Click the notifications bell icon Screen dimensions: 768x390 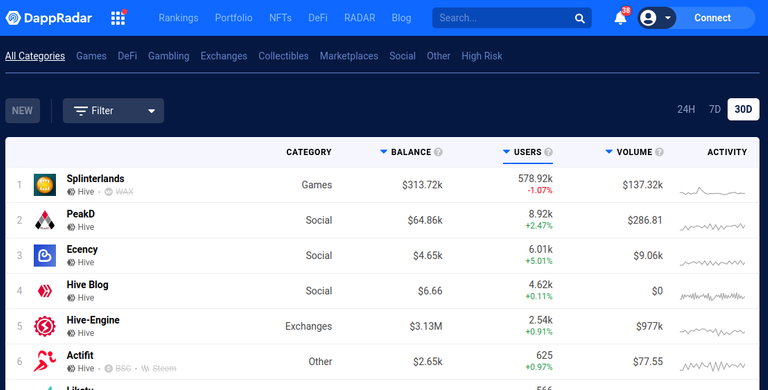point(620,18)
